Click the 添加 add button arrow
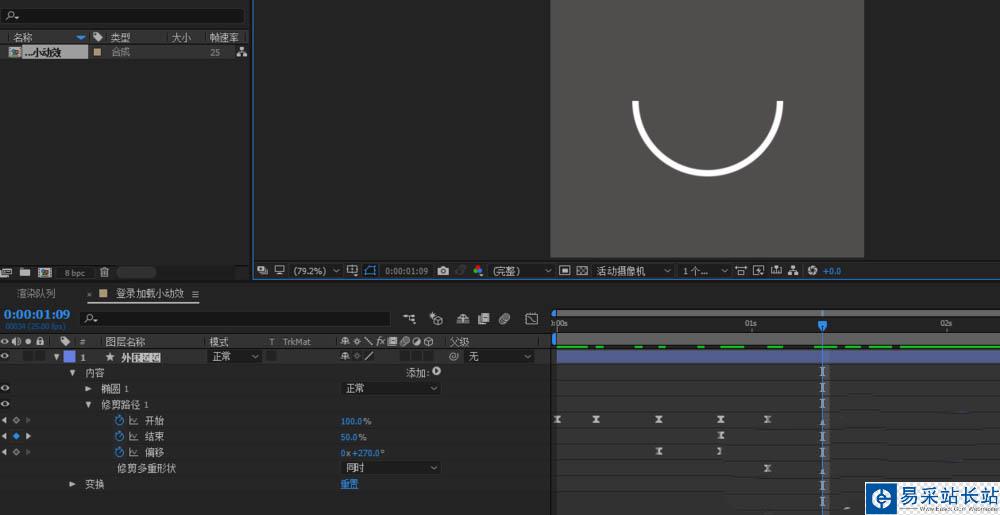Screen dimensions: 1000x515 436,372
